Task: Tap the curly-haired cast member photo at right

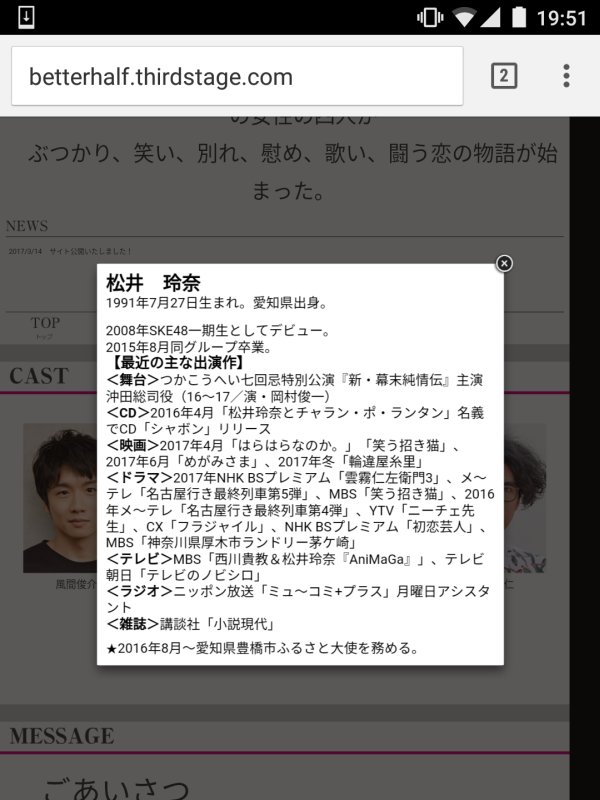Action: point(524,498)
